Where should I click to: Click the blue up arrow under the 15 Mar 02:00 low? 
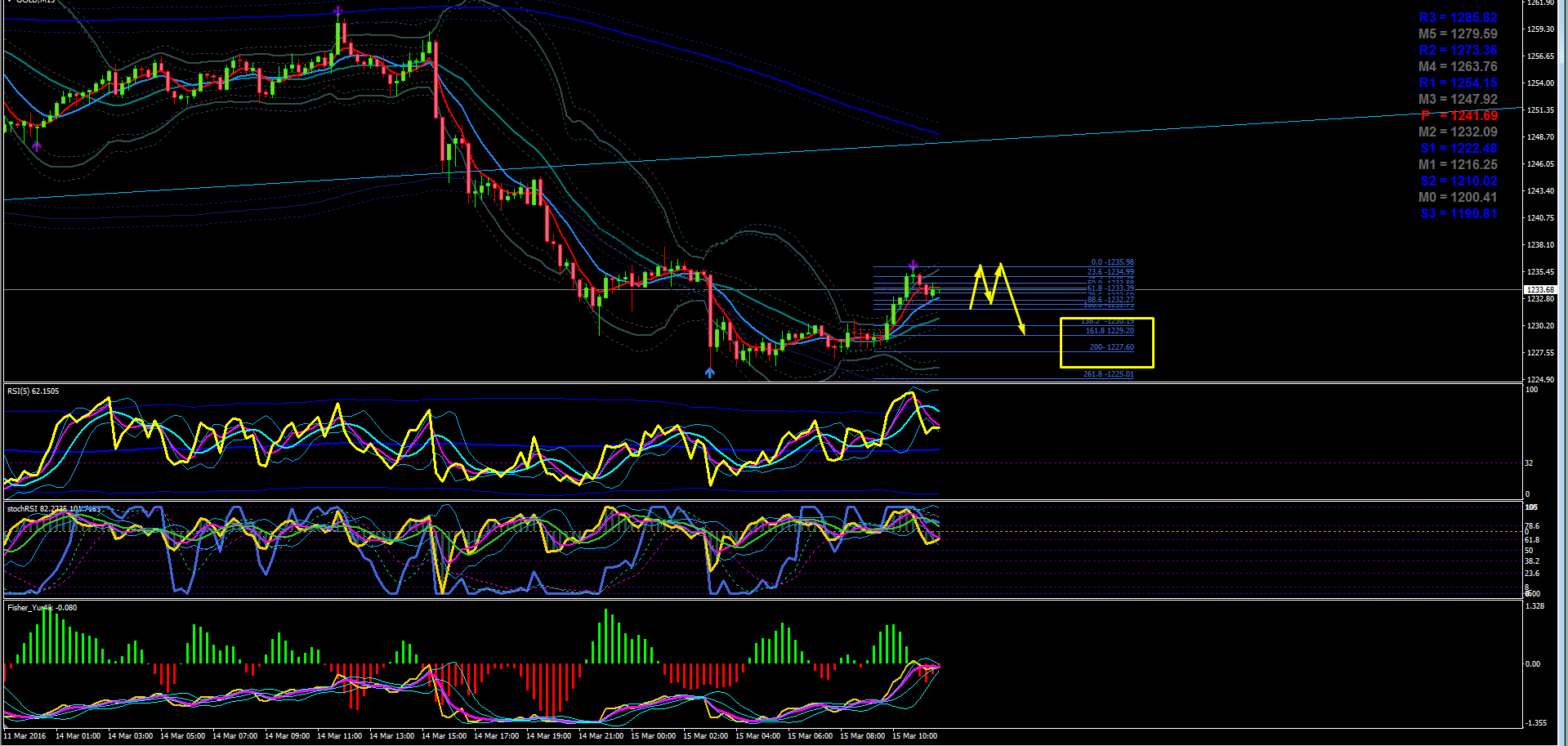(x=709, y=373)
